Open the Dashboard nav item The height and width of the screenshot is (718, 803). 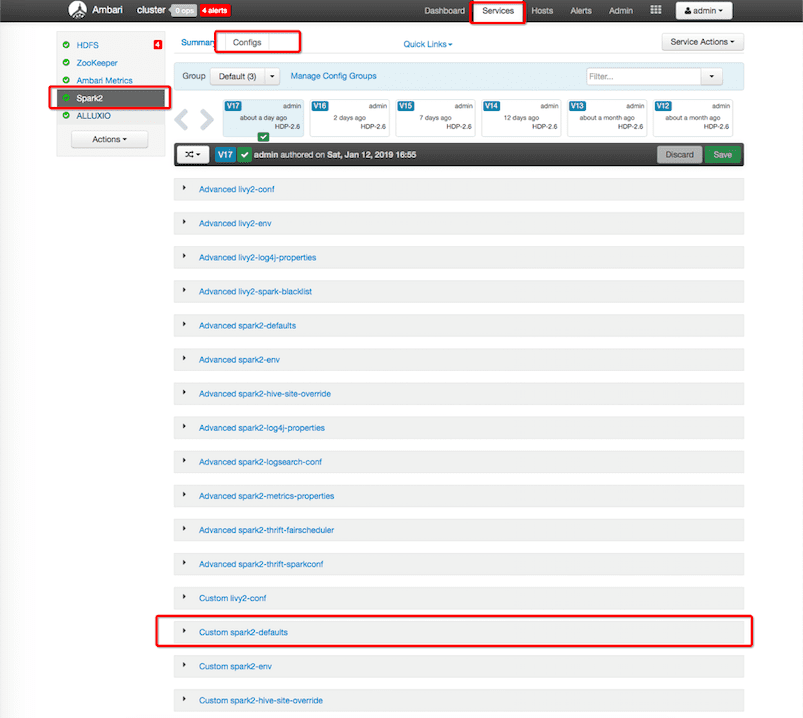(x=445, y=11)
